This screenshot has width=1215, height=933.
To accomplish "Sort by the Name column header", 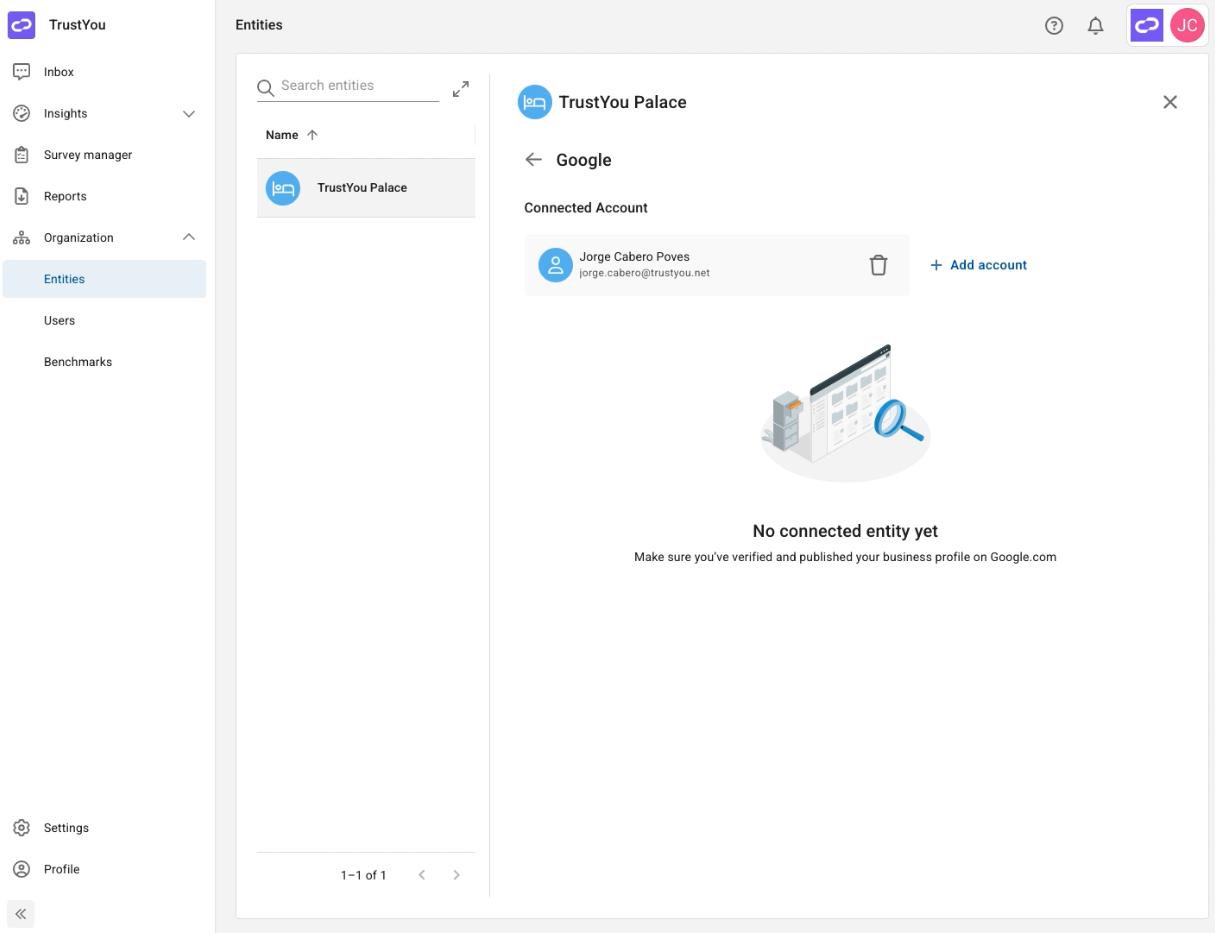I will [x=282, y=135].
